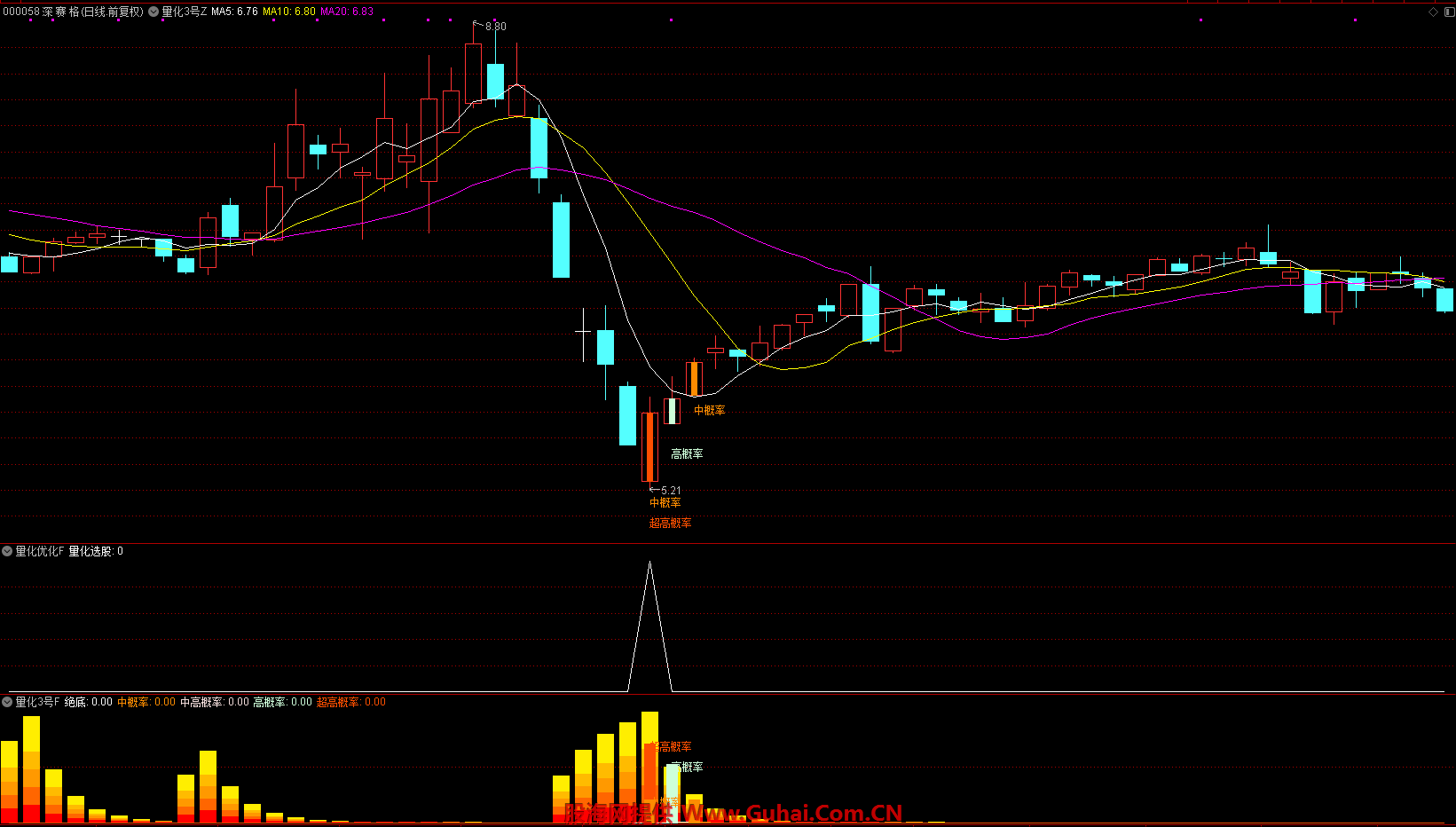Expand the 量化3号F indicator dropdown arrow
Viewport: 1456px width, 827px height.
7,702
